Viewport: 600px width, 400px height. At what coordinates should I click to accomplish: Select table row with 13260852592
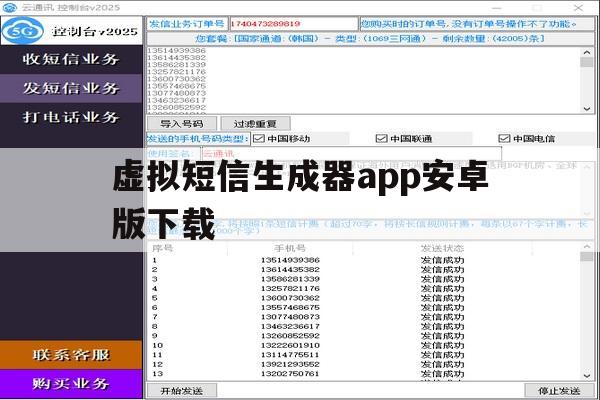pos(364,336)
